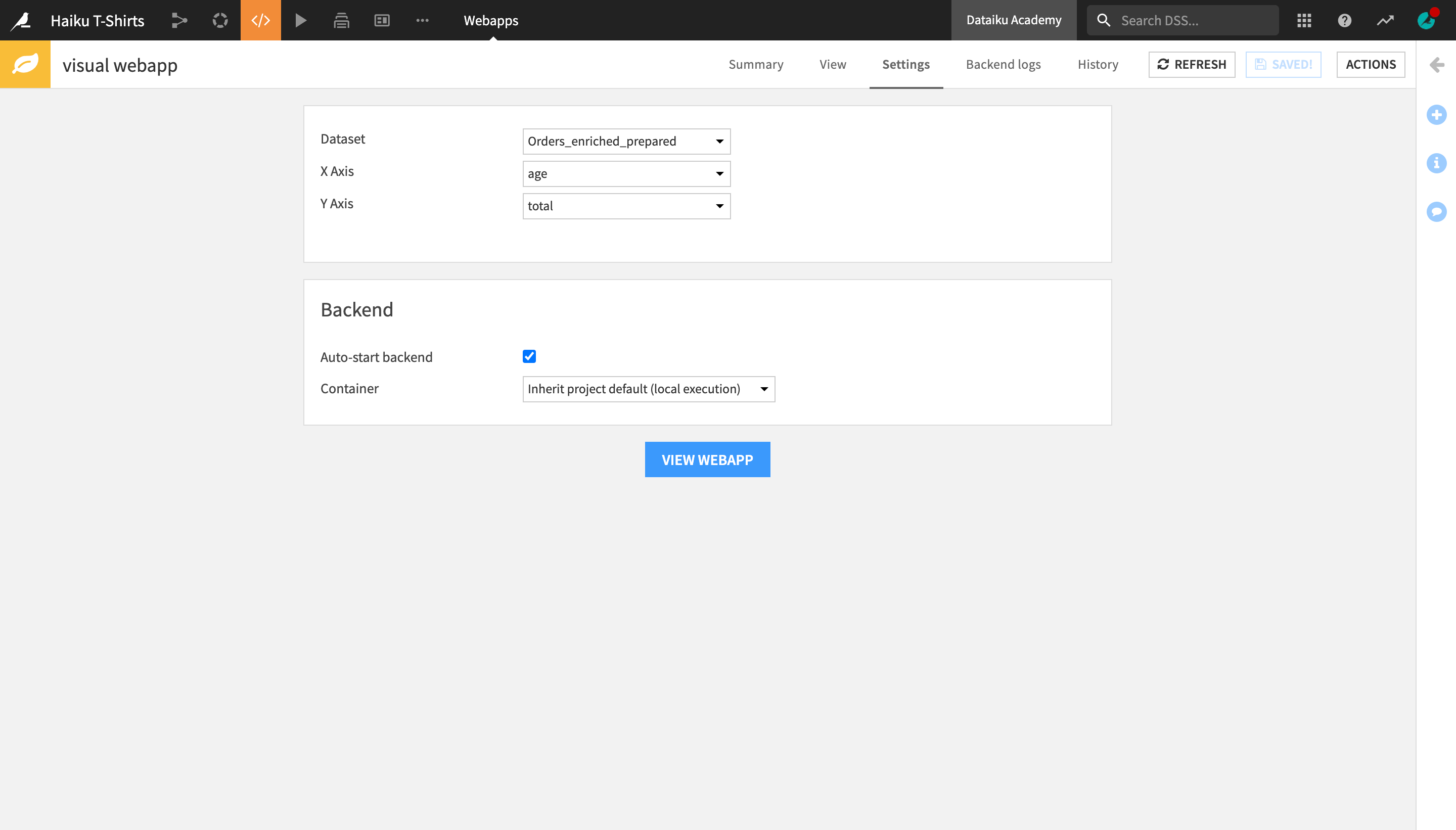Viewport: 1456px width, 830px height.
Task: Open the Dataset dropdown showing Orders_enriched_prepared
Action: (x=625, y=142)
